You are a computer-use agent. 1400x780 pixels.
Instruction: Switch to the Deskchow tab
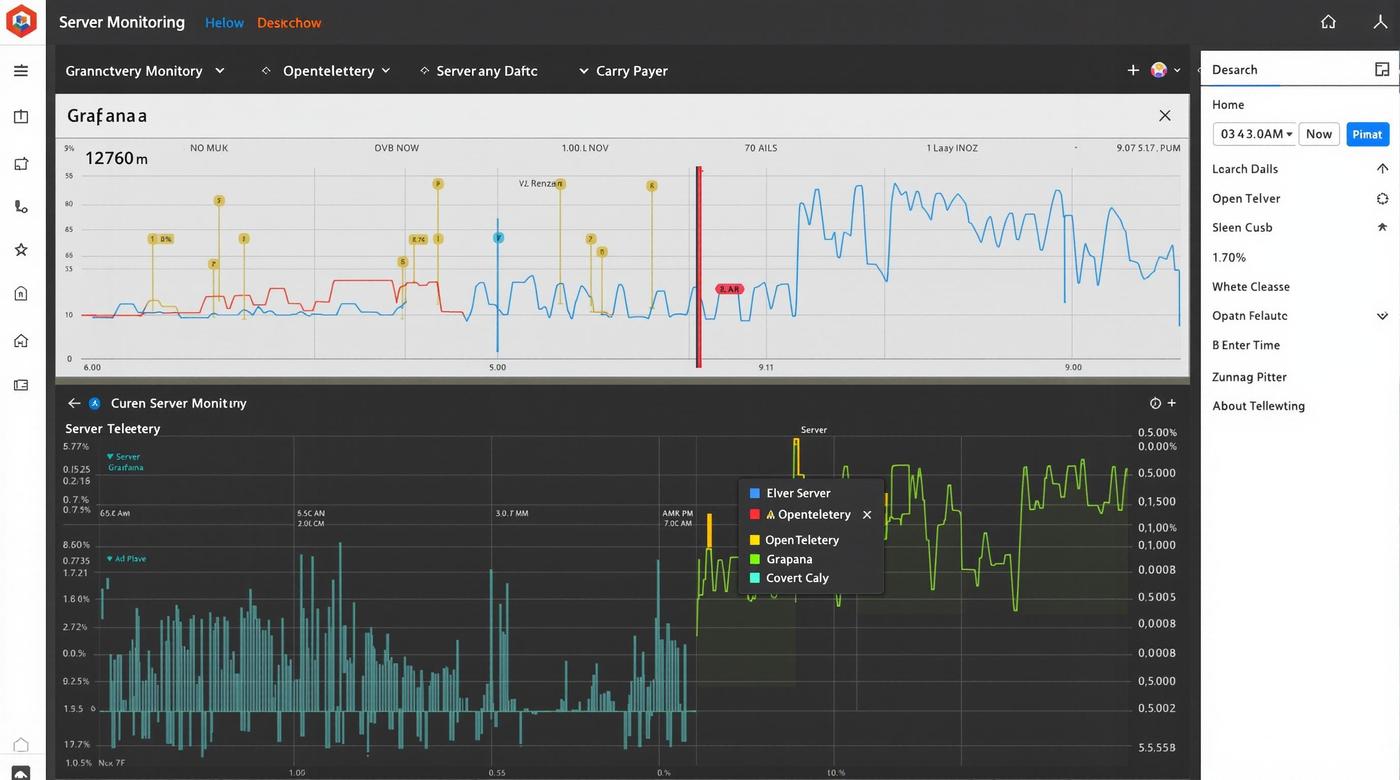pyautogui.click(x=288, y=22)
